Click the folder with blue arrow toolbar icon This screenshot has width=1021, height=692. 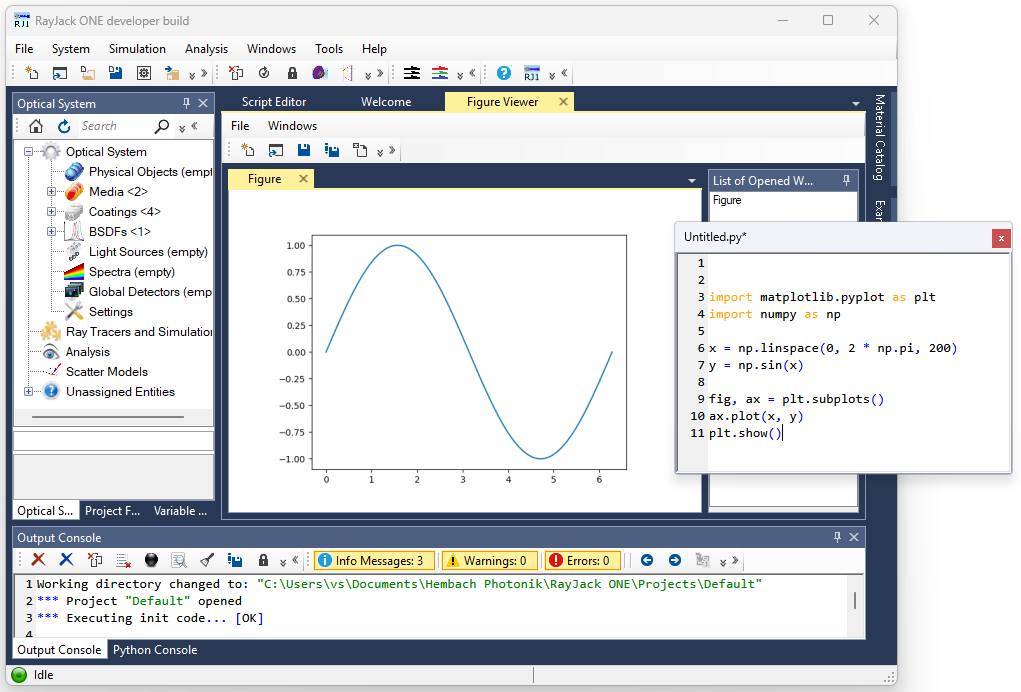(x=172, y=73)
